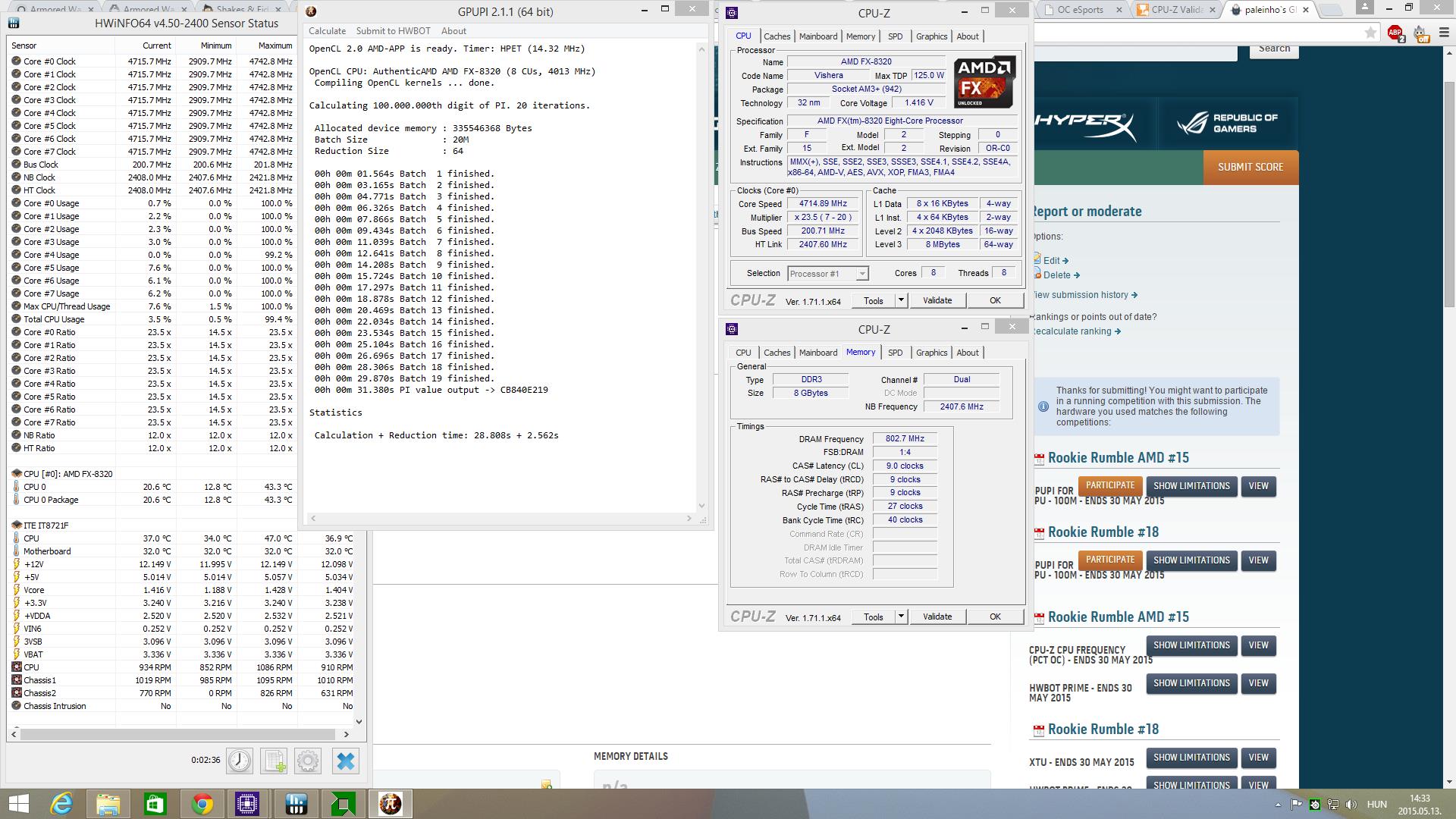The width and height of the screenshot is (1456, 819).
Task: Open the Processor #1 selection combo box
Action: (x=828, y=274)
